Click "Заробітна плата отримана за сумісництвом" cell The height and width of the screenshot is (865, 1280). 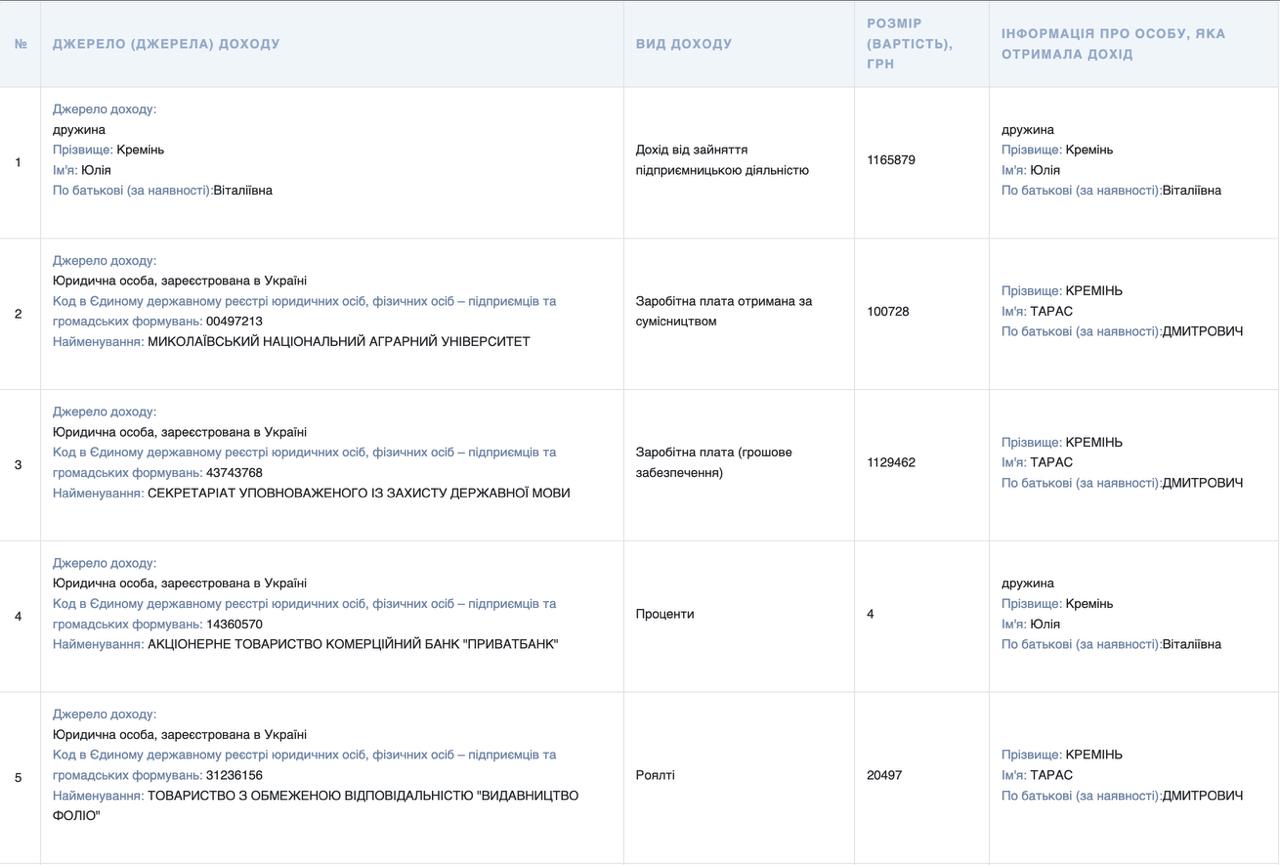(723, 311)
